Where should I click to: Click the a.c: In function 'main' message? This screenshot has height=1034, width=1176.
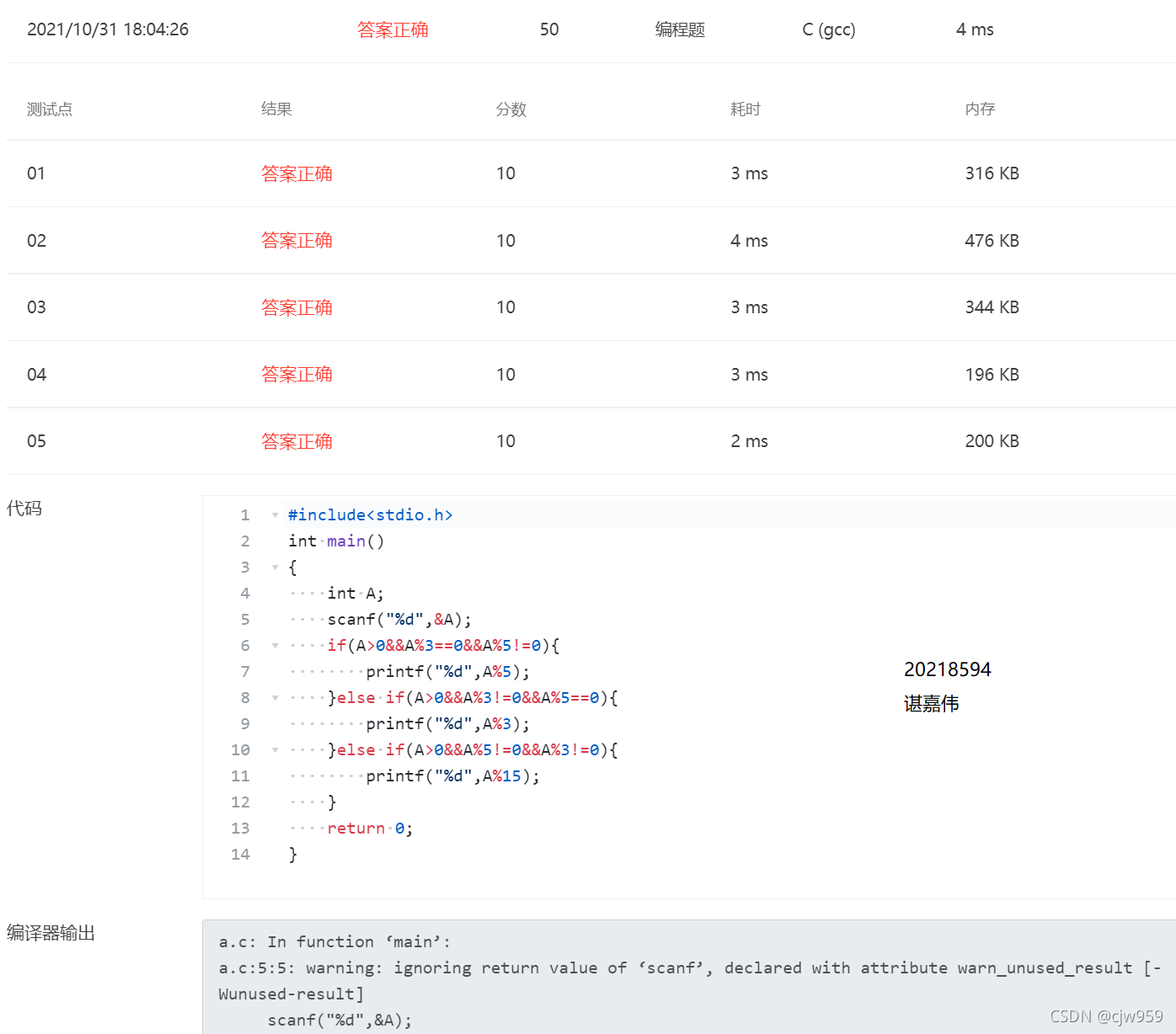point(335,942)
